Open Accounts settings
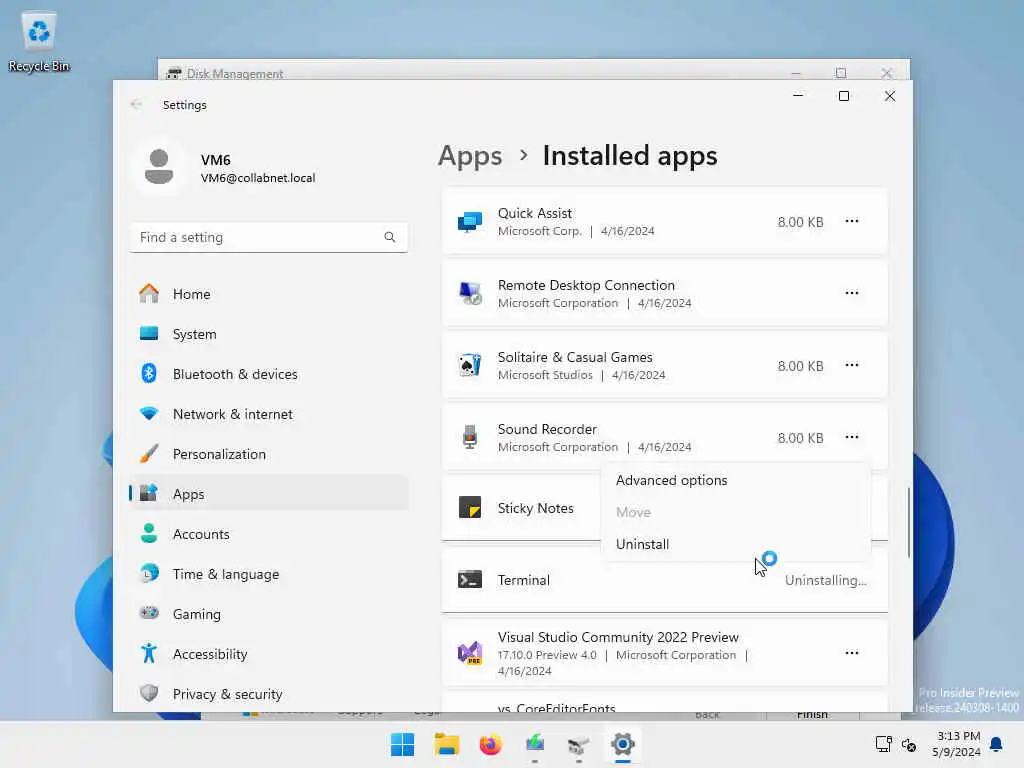The image size is (1024, 768). coord(269,534)
